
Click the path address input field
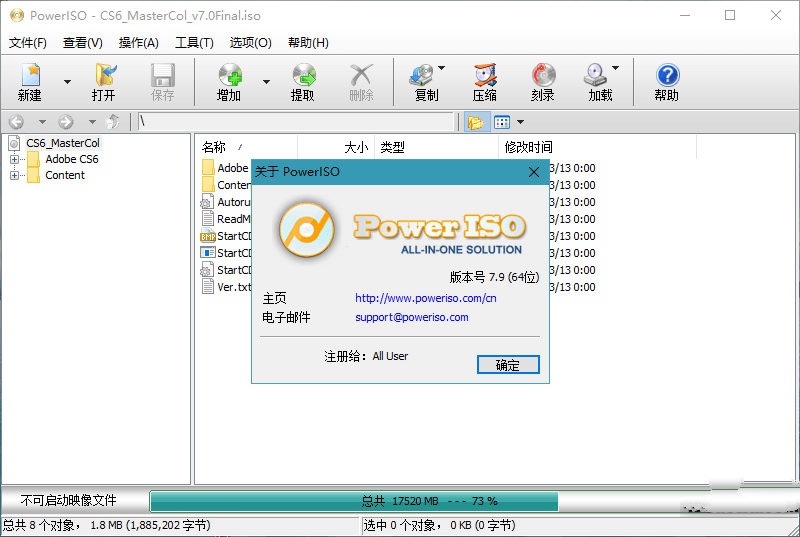pyautogui.click(x=295, y=122)
